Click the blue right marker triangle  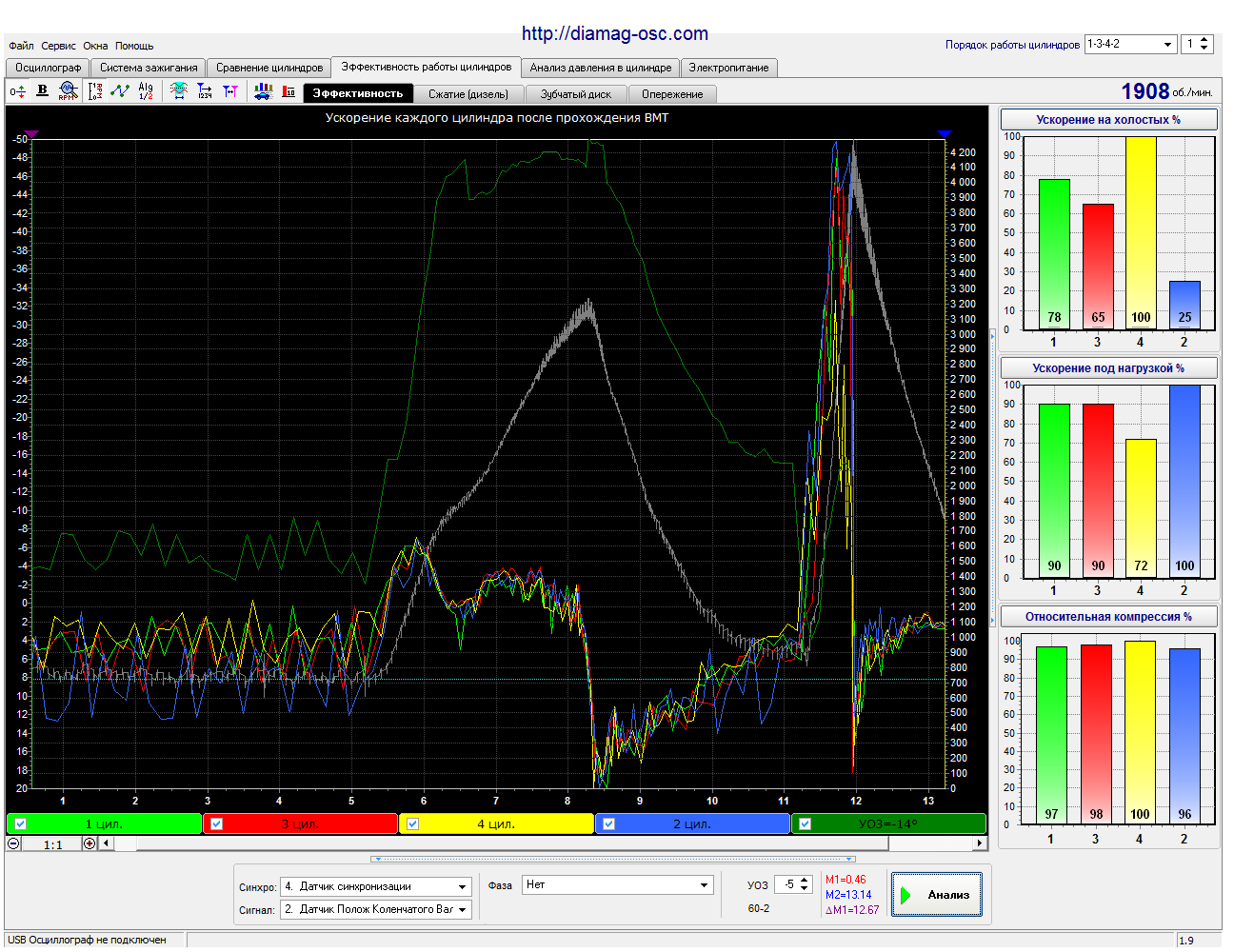(x=945, y=134)
